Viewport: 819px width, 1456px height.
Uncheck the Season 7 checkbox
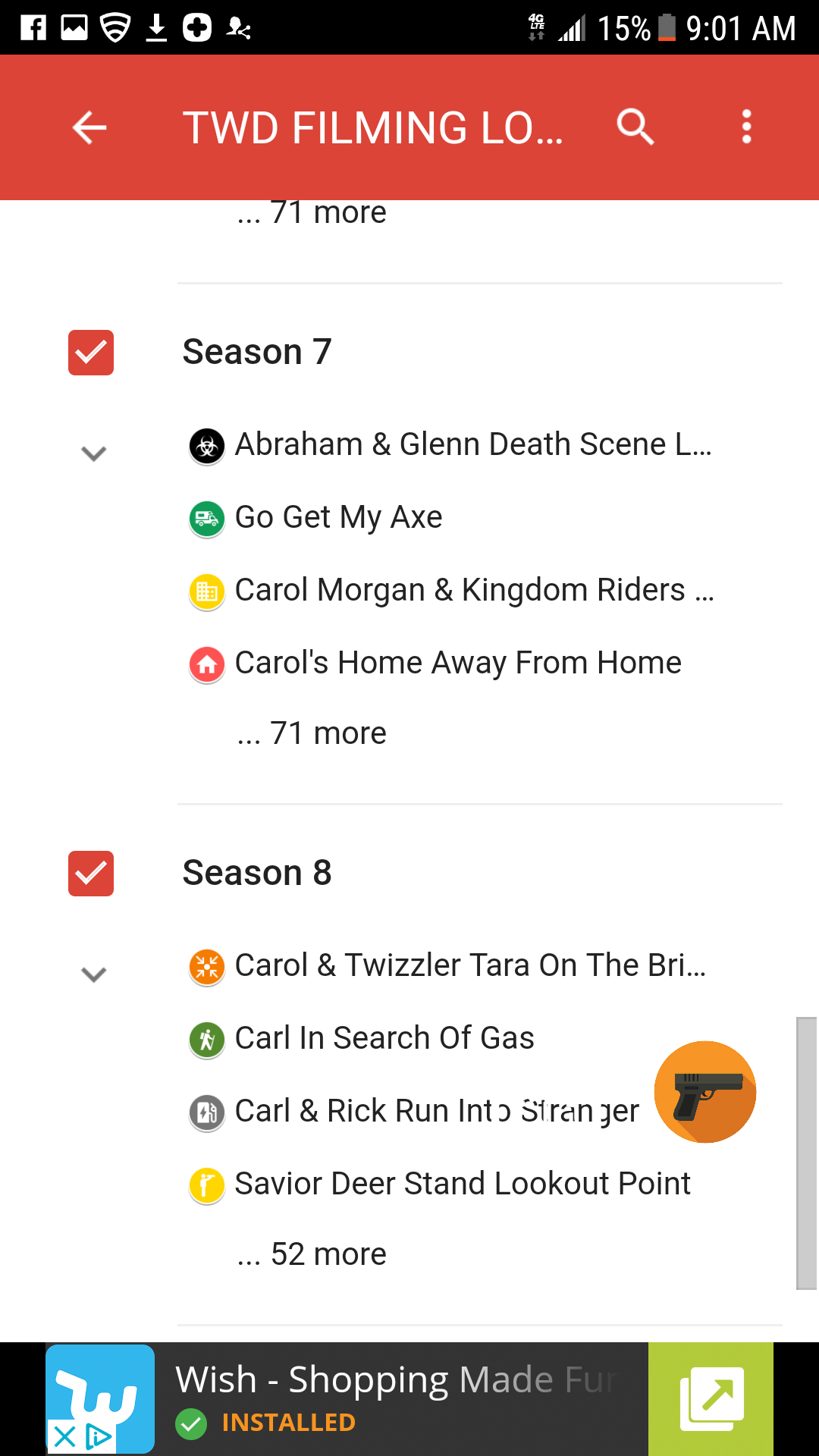click(91, 353)
